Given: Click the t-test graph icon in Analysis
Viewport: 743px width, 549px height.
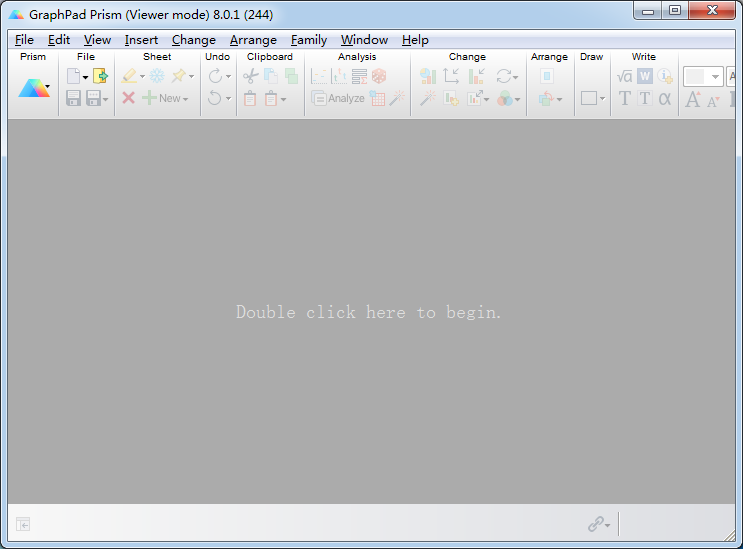Looking at the screenshot, I should [x=339, y=76].
